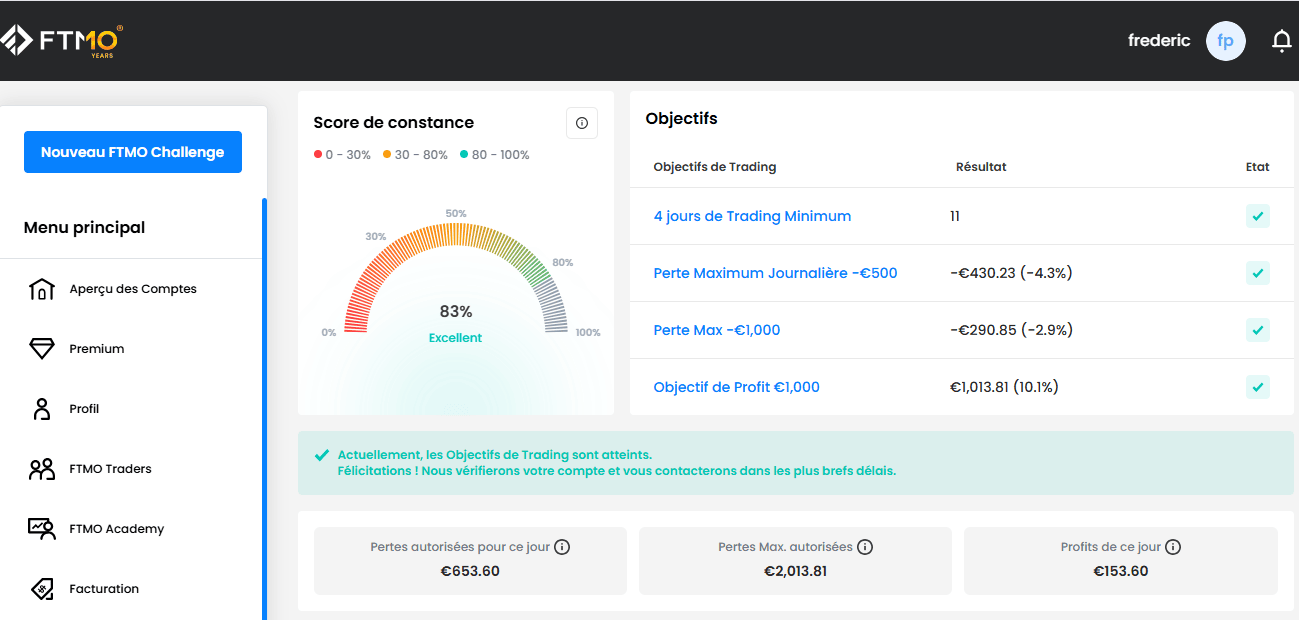
Task: Click the Profil person icon
Action: [x=42, y=409]
